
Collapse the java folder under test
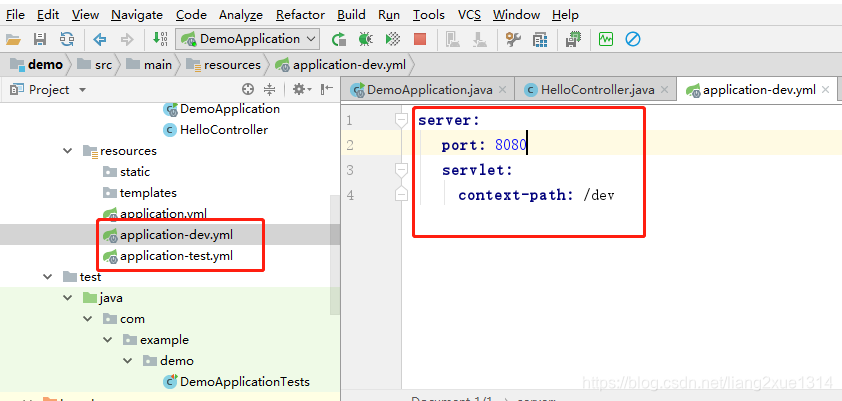(x=68, y=298)
